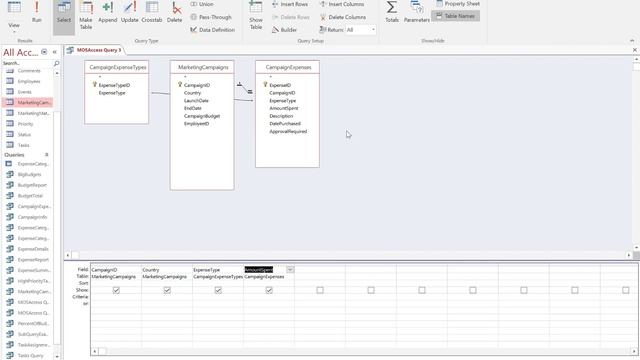Click the Run query icon
The image size is (640, 360).
pyautogui.click(x=37, y=12)
